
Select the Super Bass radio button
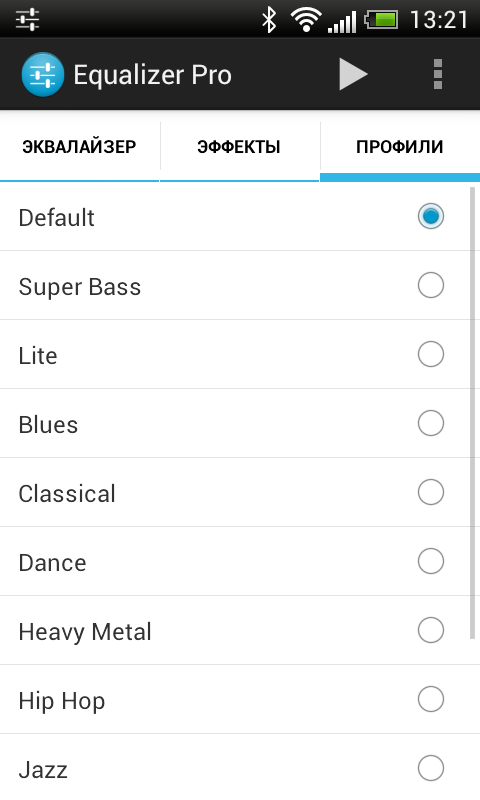coord(431,285)
